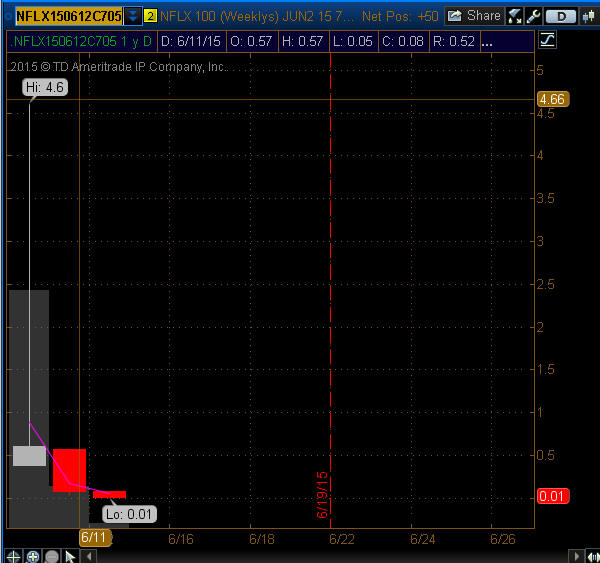
Task: Click the 6/19/15 red expiration marker line
Action: [330, 300]
